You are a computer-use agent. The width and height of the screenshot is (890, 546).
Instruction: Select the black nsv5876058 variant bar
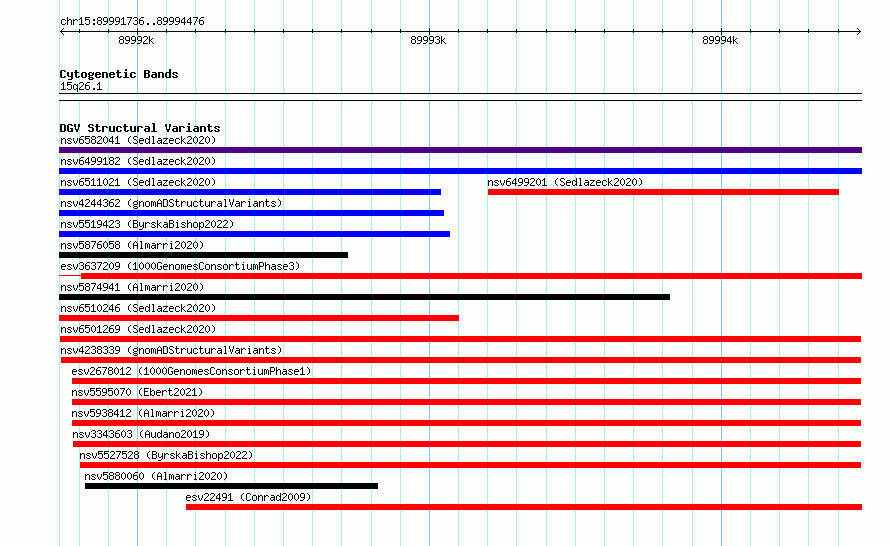(x=203, y=255)
